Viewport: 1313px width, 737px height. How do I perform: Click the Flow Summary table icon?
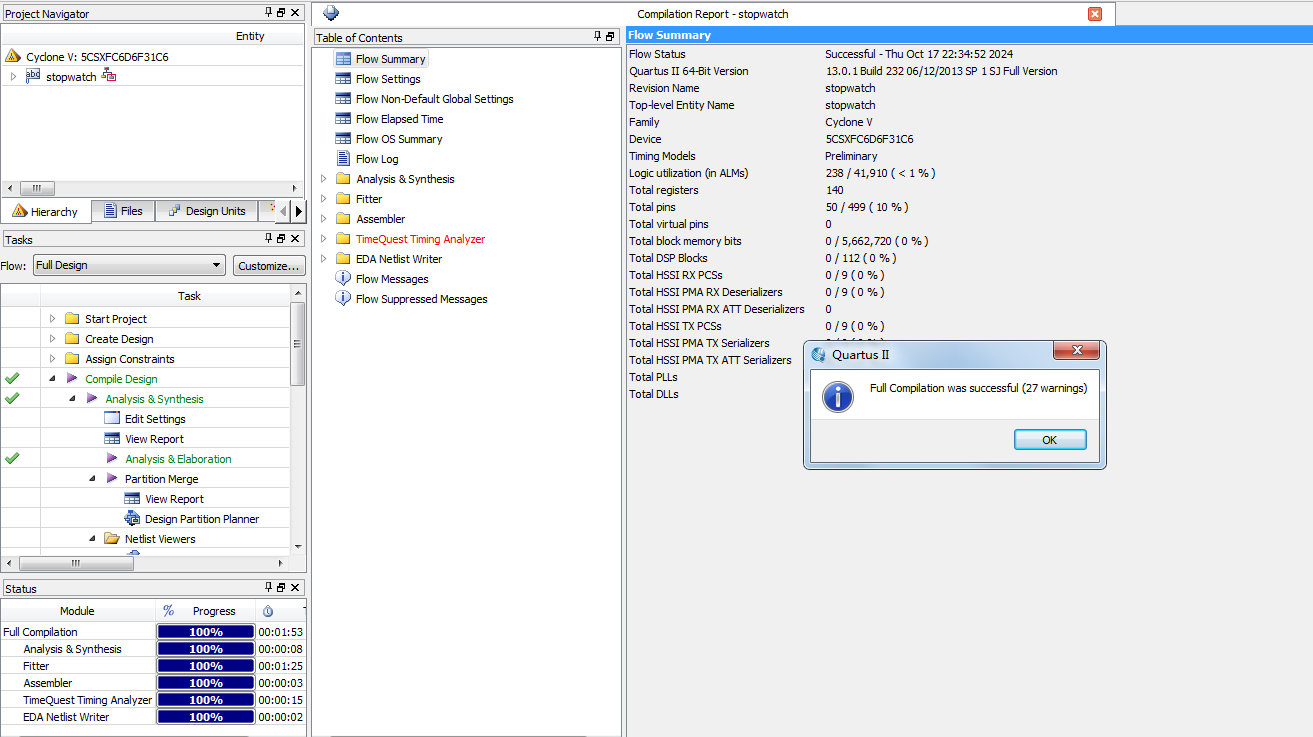pyautogui.click(x=344, y=59)
